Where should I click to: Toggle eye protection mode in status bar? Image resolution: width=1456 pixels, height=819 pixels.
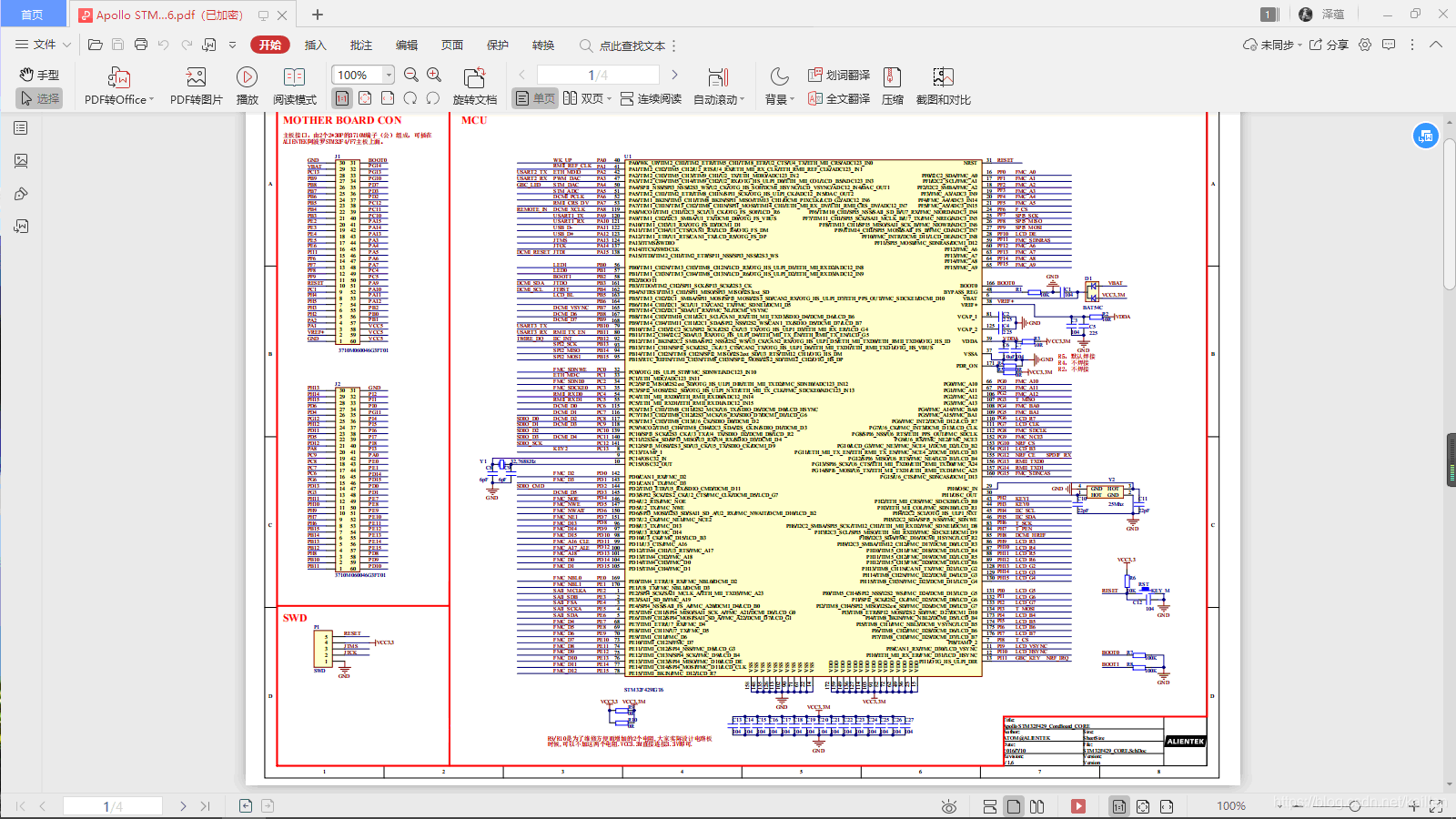(x=949, y=806)
